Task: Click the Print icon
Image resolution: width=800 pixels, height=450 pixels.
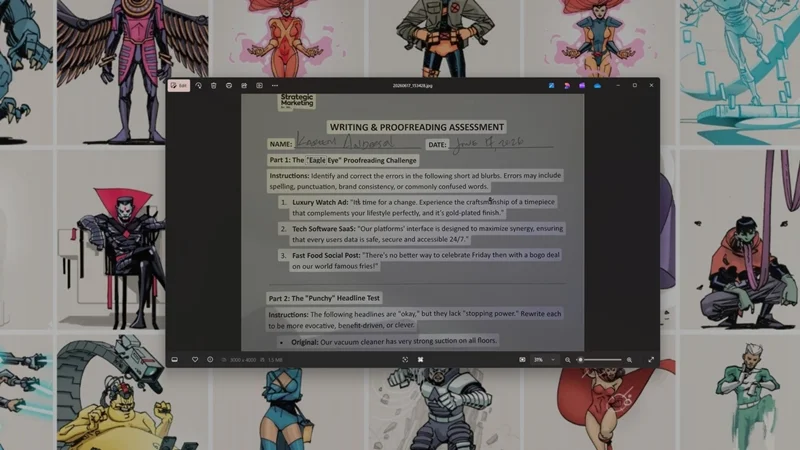Action: coord(229,86)
